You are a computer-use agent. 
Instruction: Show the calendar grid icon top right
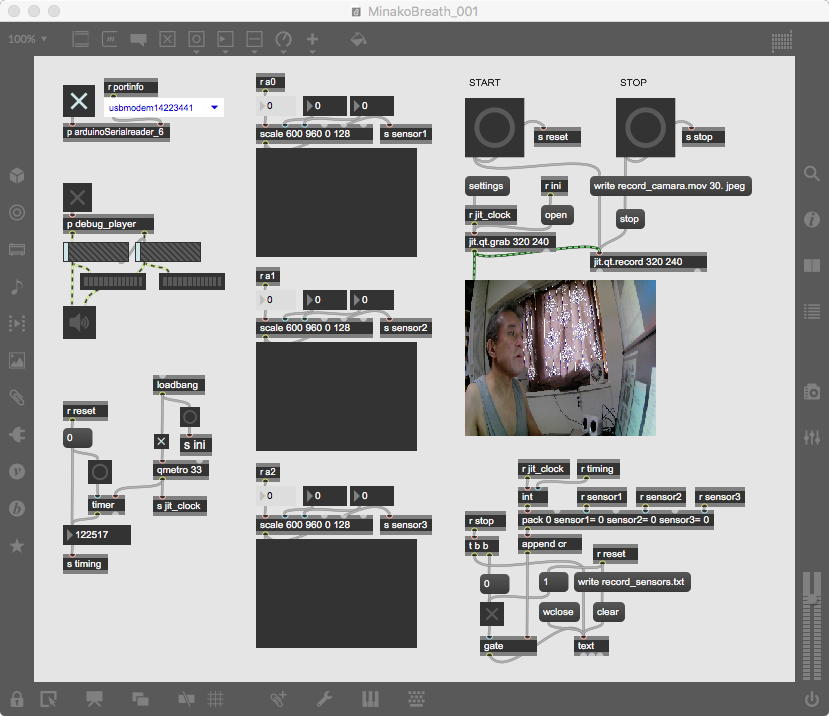pyautogui.click(x=782, y=42)
